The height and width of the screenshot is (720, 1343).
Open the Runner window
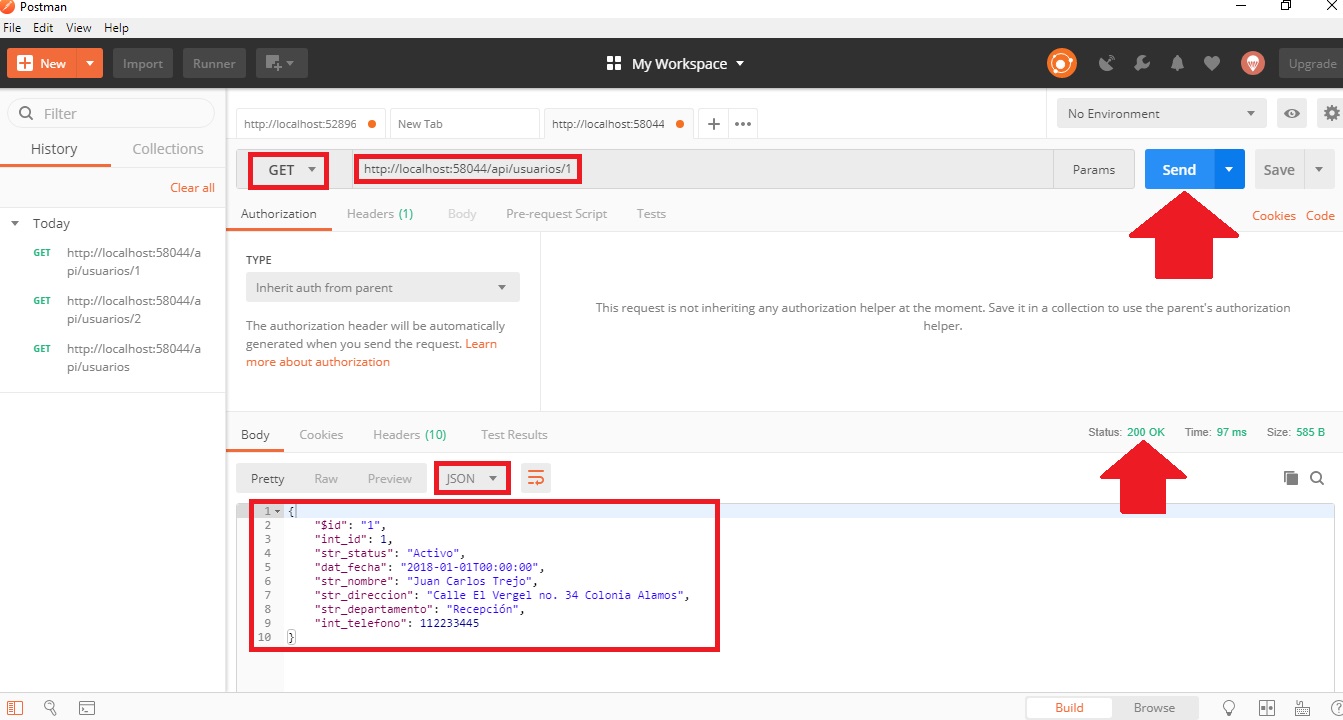point(213,63)
